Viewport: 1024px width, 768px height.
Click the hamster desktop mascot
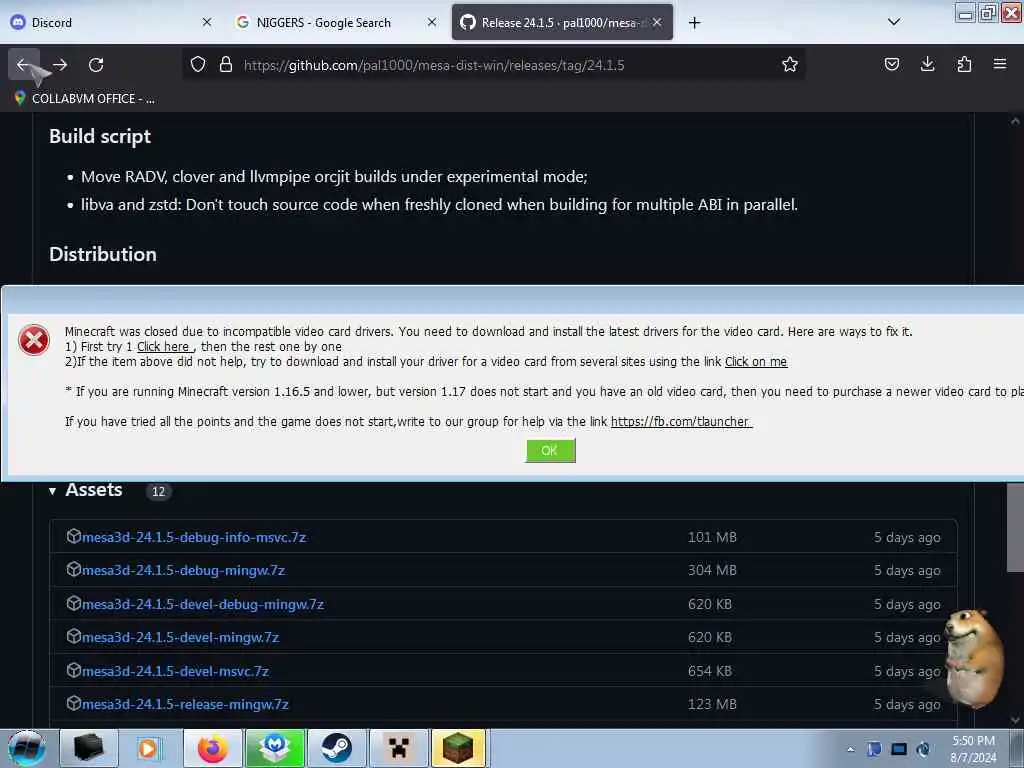point(973,658)
